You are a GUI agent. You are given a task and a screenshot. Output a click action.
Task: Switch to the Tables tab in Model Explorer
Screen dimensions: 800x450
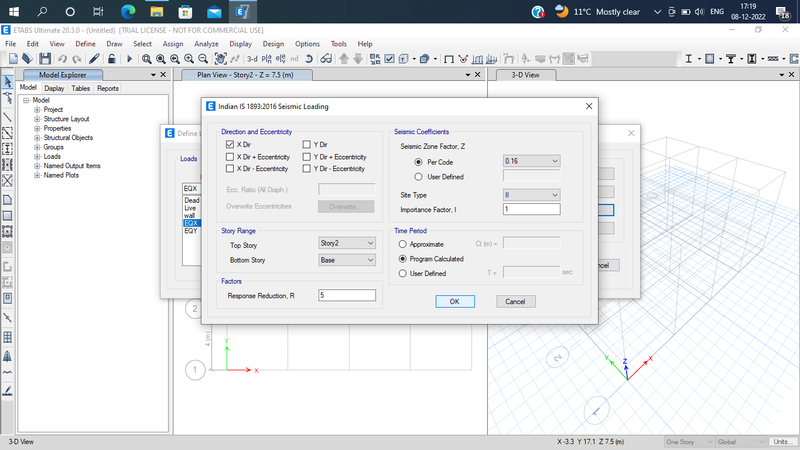[80, 88]
